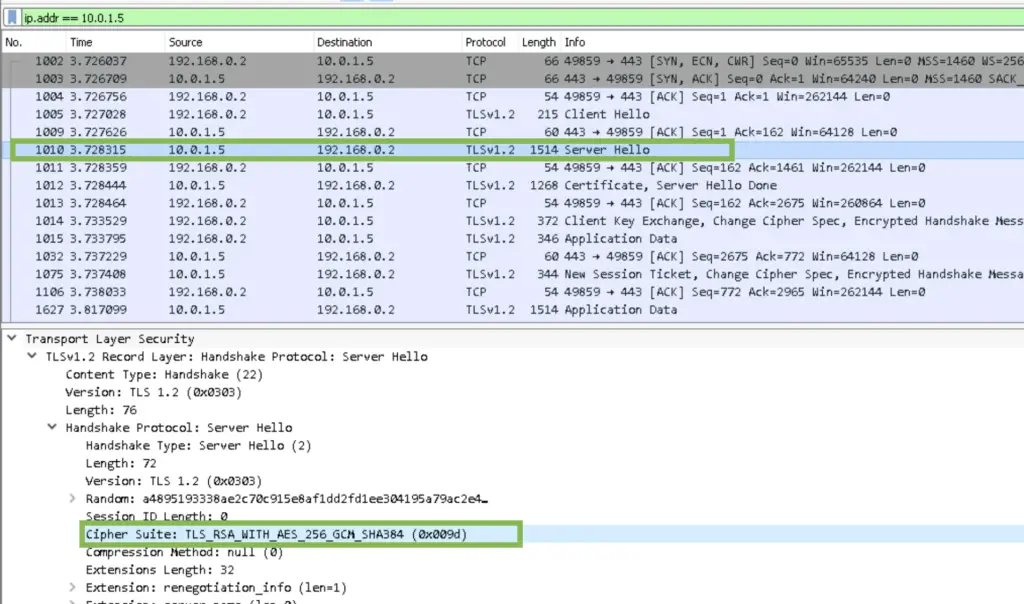Select the Length: 72 line
1024x604 pixels.
(x=121, y=463)
